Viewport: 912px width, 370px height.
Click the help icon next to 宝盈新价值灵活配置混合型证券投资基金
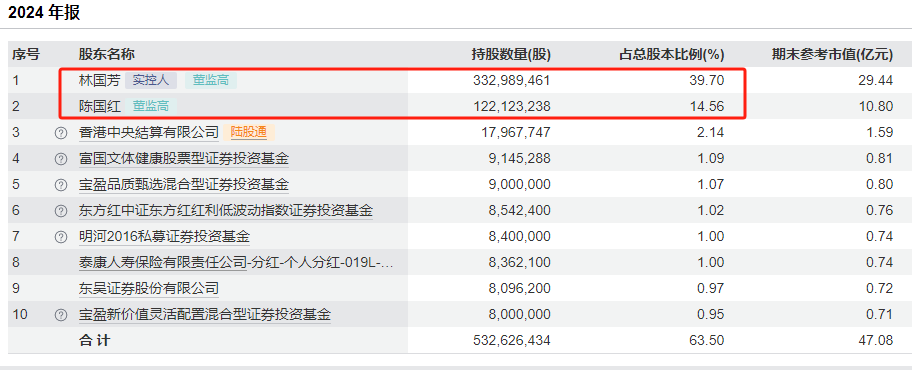tap(60, 315)
